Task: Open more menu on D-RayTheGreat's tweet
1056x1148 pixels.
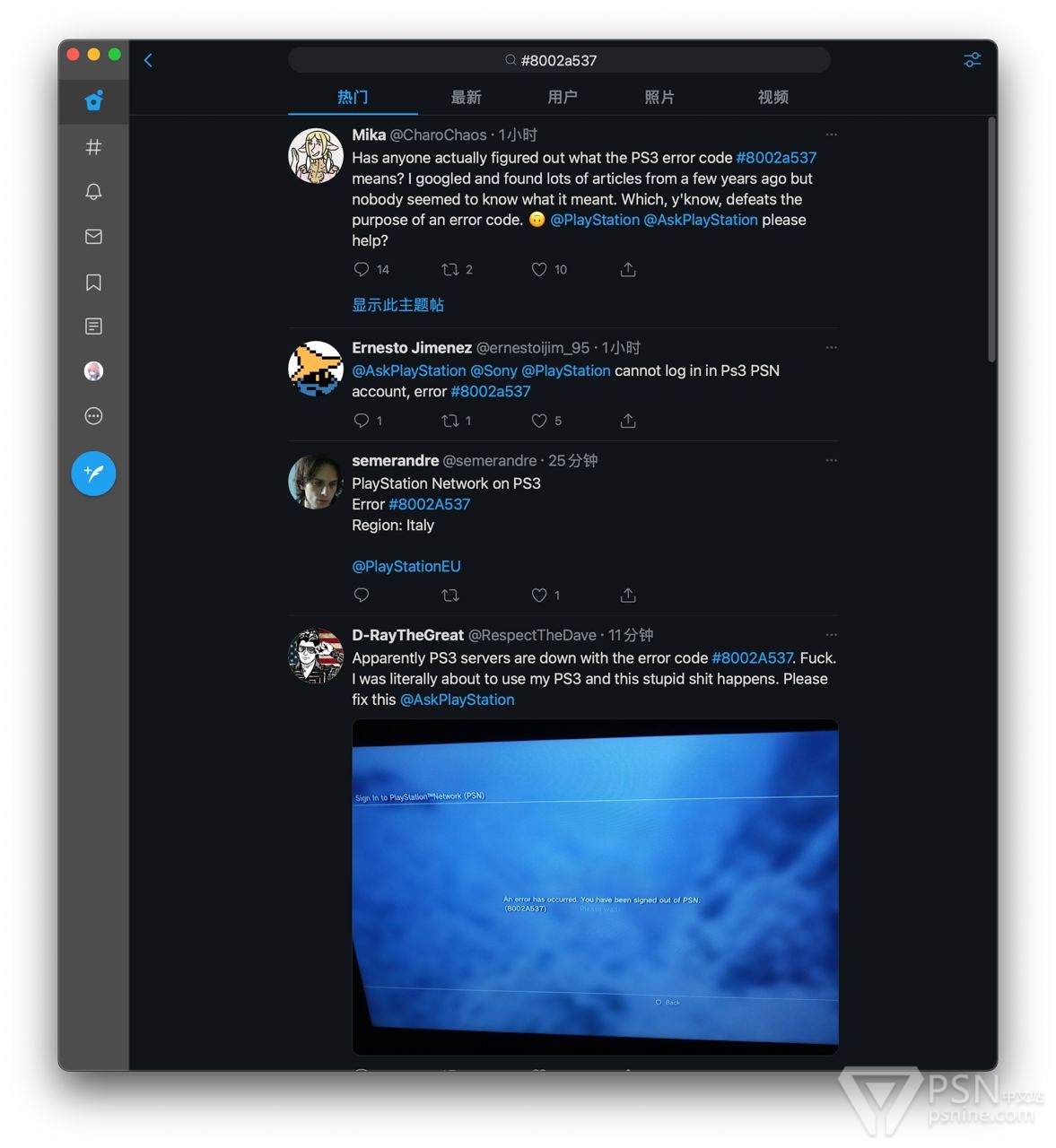Action: 832,635
